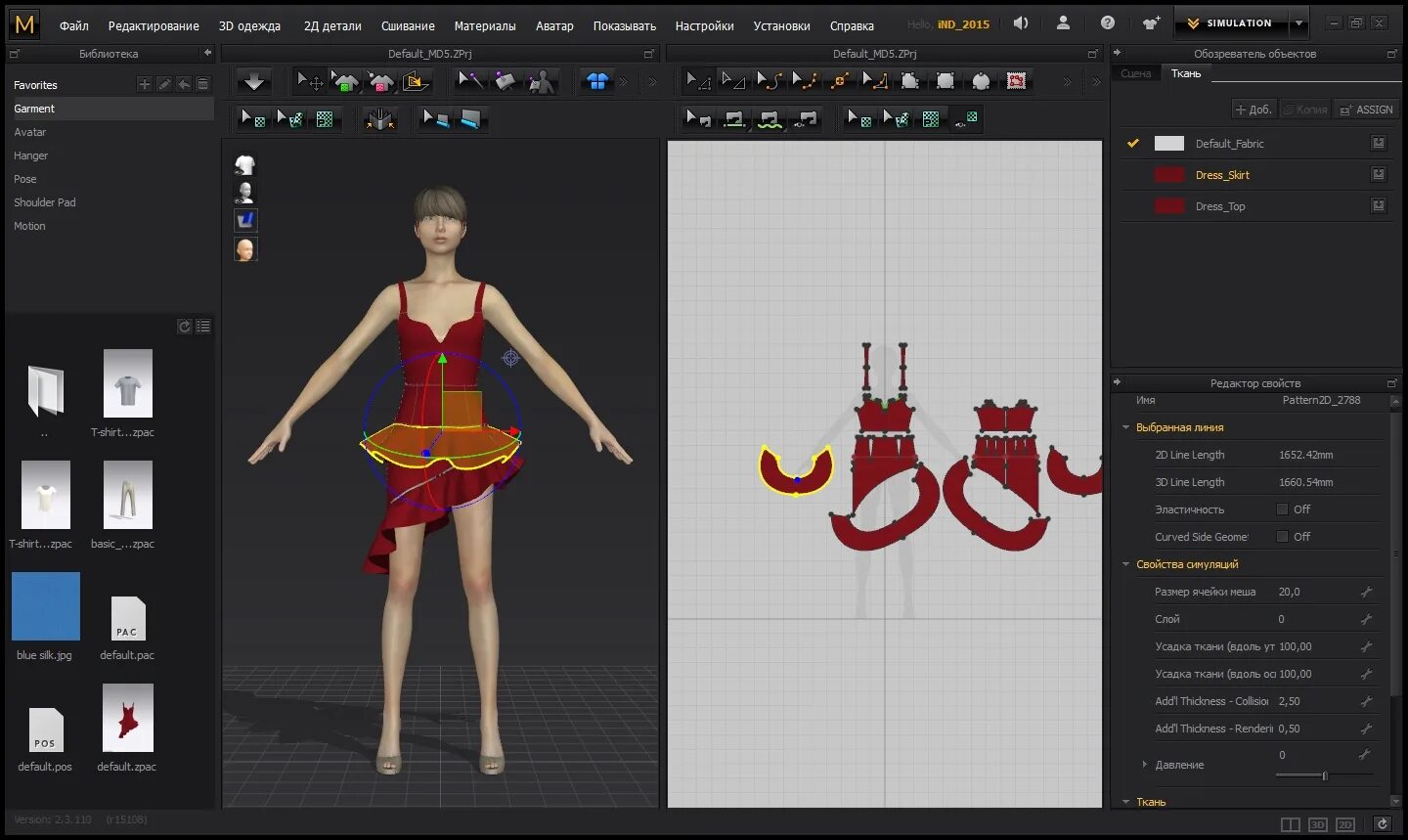Collapse the Свойства симуляций section

[x=1125, y=564]
